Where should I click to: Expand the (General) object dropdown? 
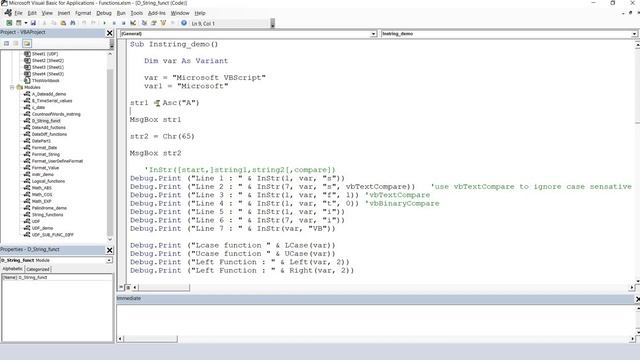point(373,34)
